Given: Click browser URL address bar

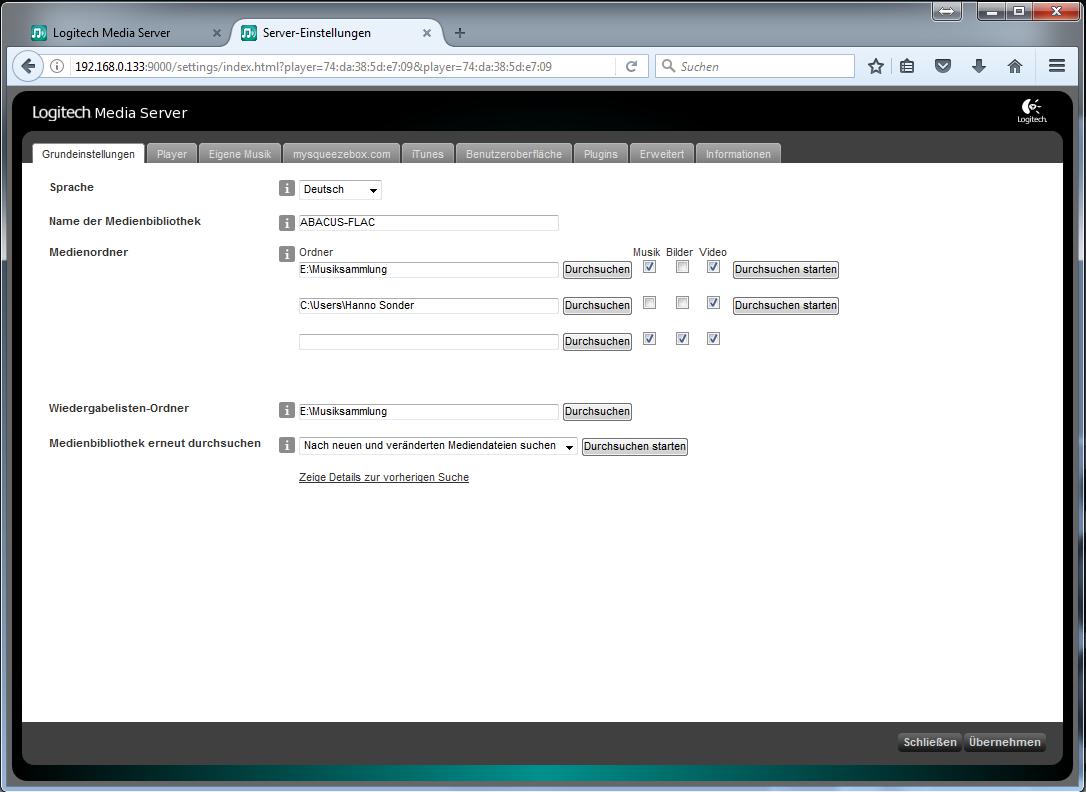Looking at the screenshot, I should (343, 66).
